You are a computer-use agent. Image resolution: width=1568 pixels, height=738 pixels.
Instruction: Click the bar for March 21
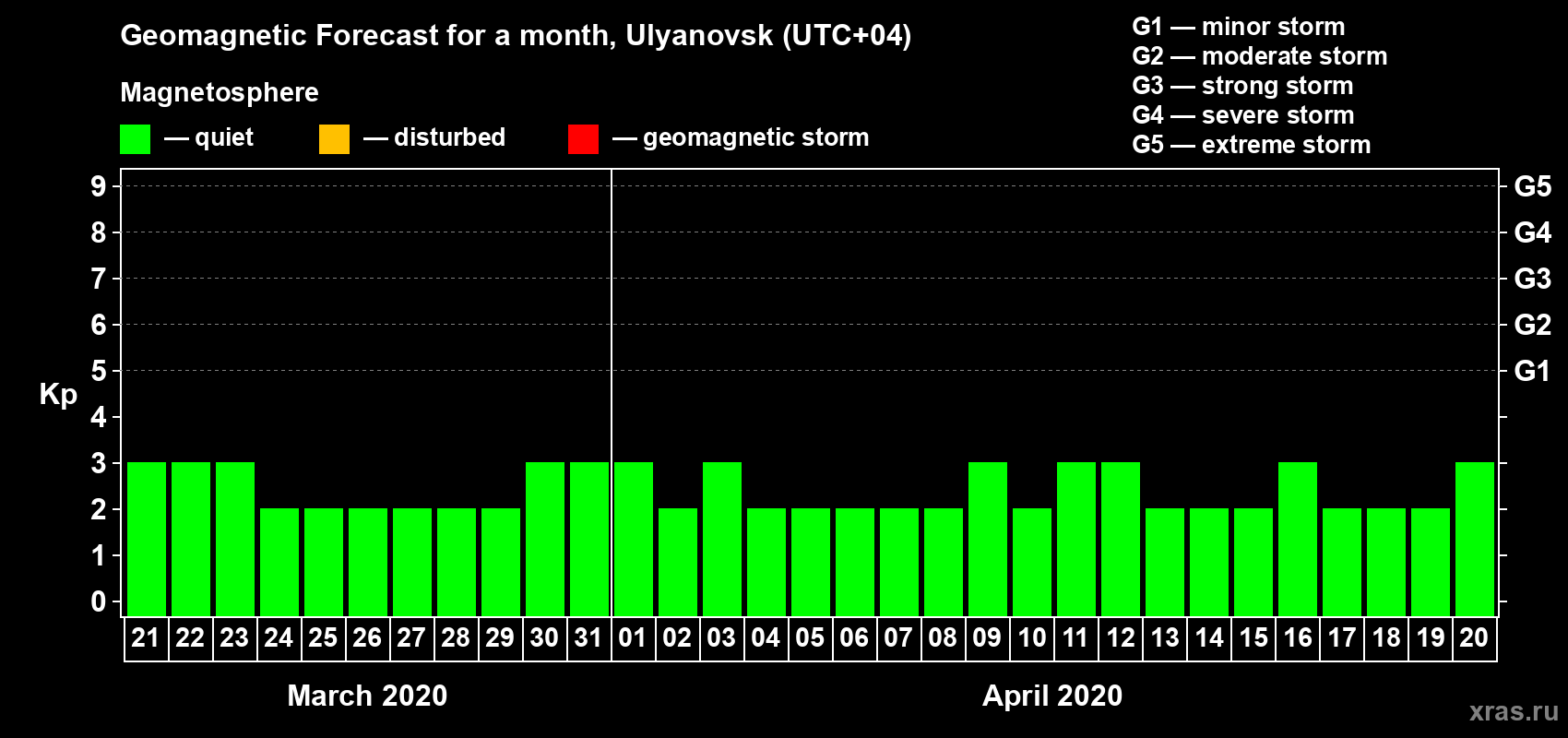[147, 539]
